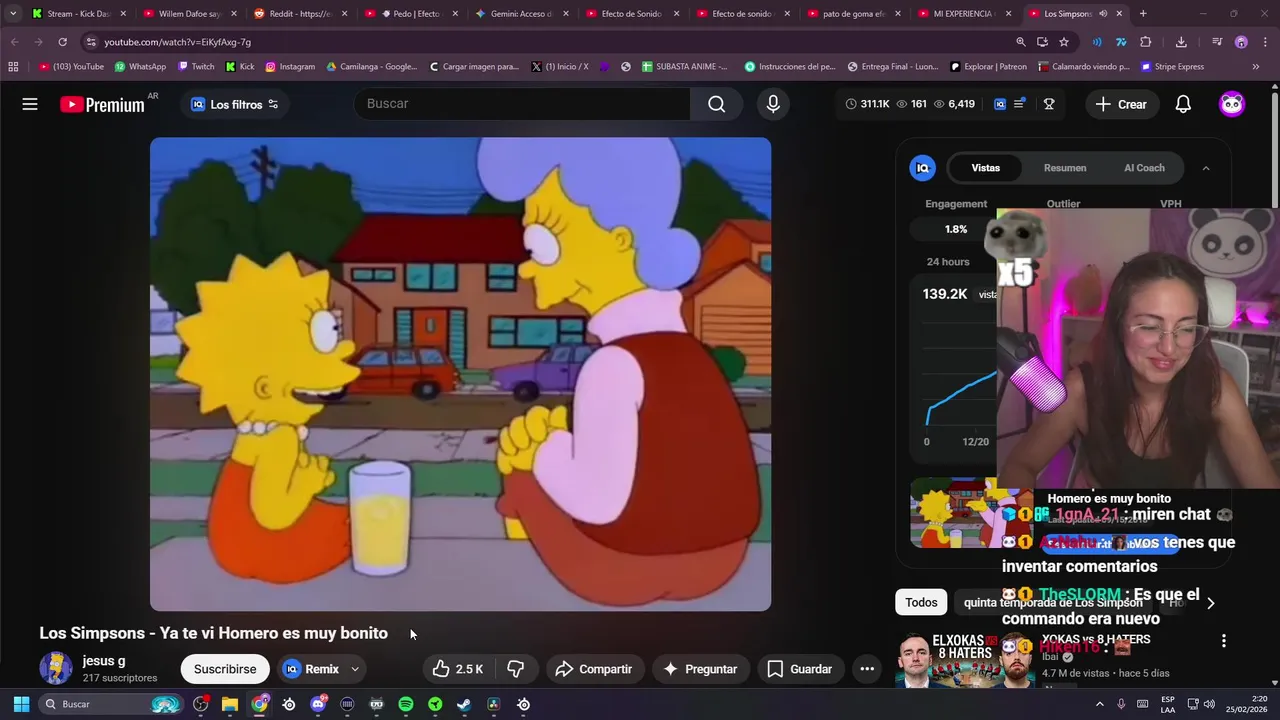
Task: Switch to Gemini browser tab
Action: [521, 14]
